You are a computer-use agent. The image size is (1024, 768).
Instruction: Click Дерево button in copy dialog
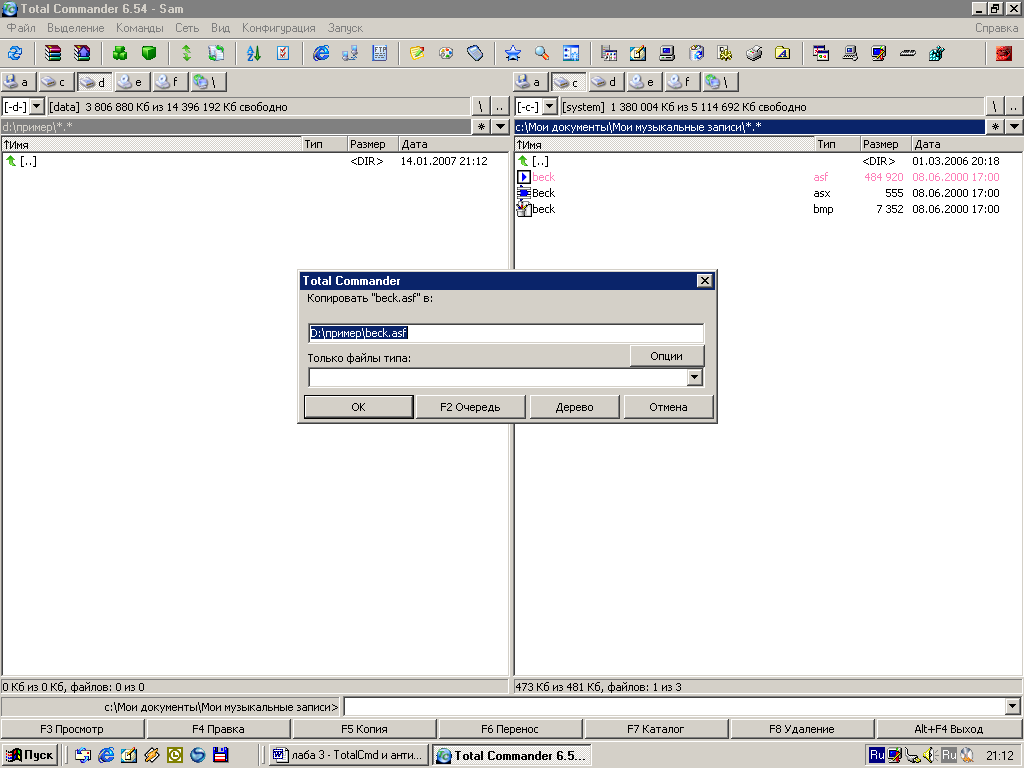pos(575,407)
